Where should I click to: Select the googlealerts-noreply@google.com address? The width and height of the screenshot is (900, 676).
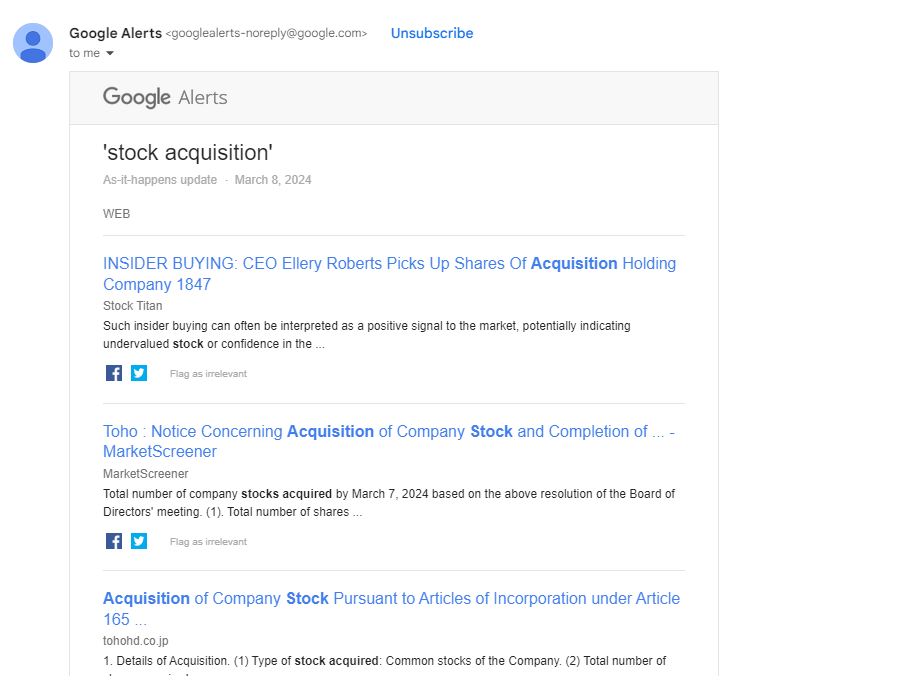pos(266,33)
